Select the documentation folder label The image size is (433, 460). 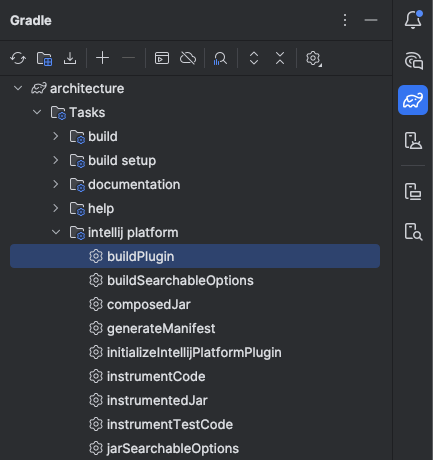pos(134,184)
